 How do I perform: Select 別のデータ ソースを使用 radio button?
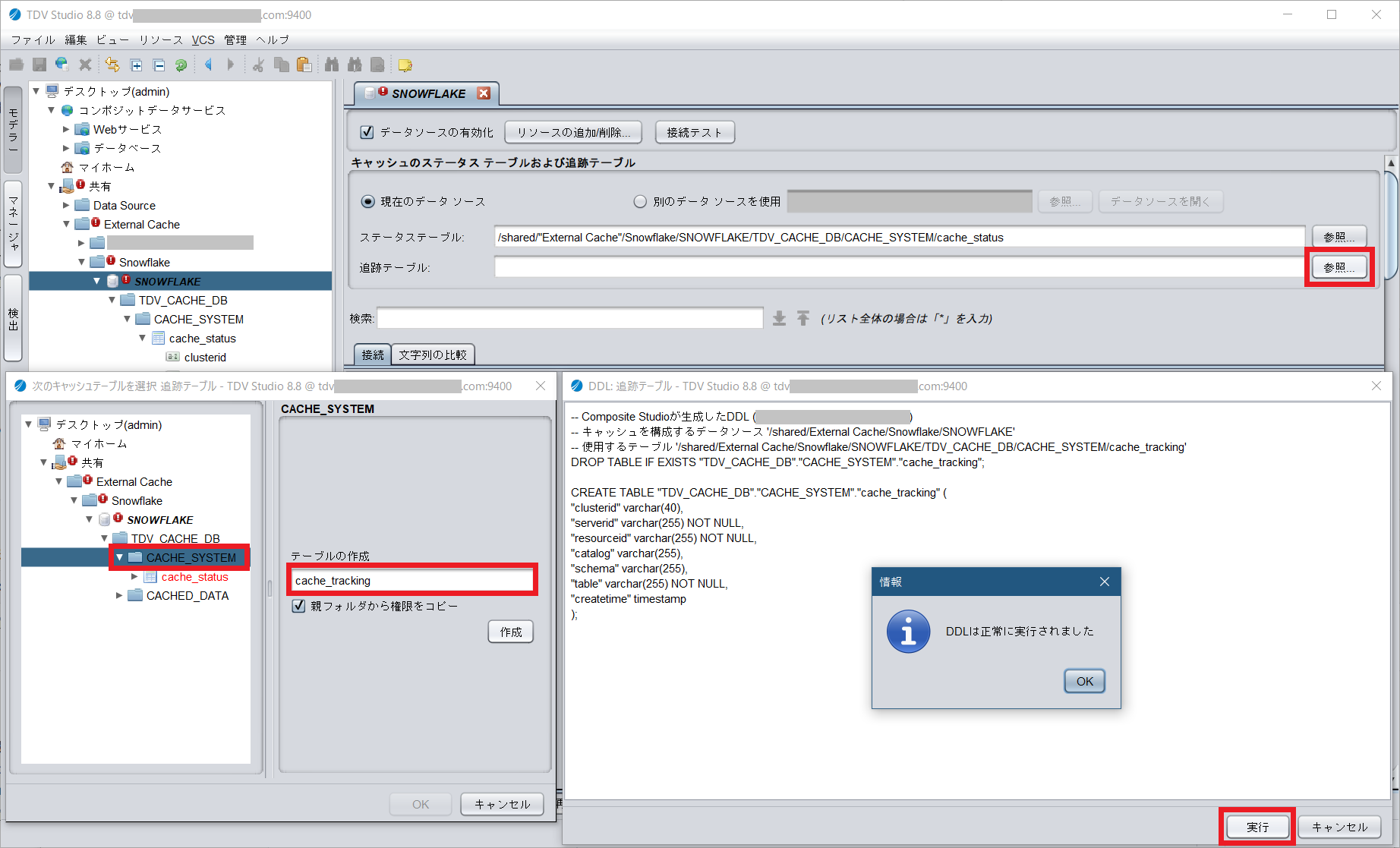[640, 201]
